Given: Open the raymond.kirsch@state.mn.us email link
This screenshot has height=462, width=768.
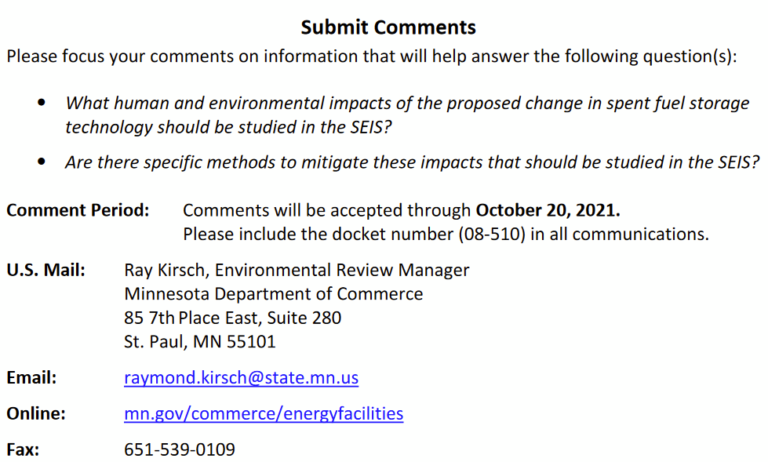Looking at the screenshot, I should click(241, 378).
